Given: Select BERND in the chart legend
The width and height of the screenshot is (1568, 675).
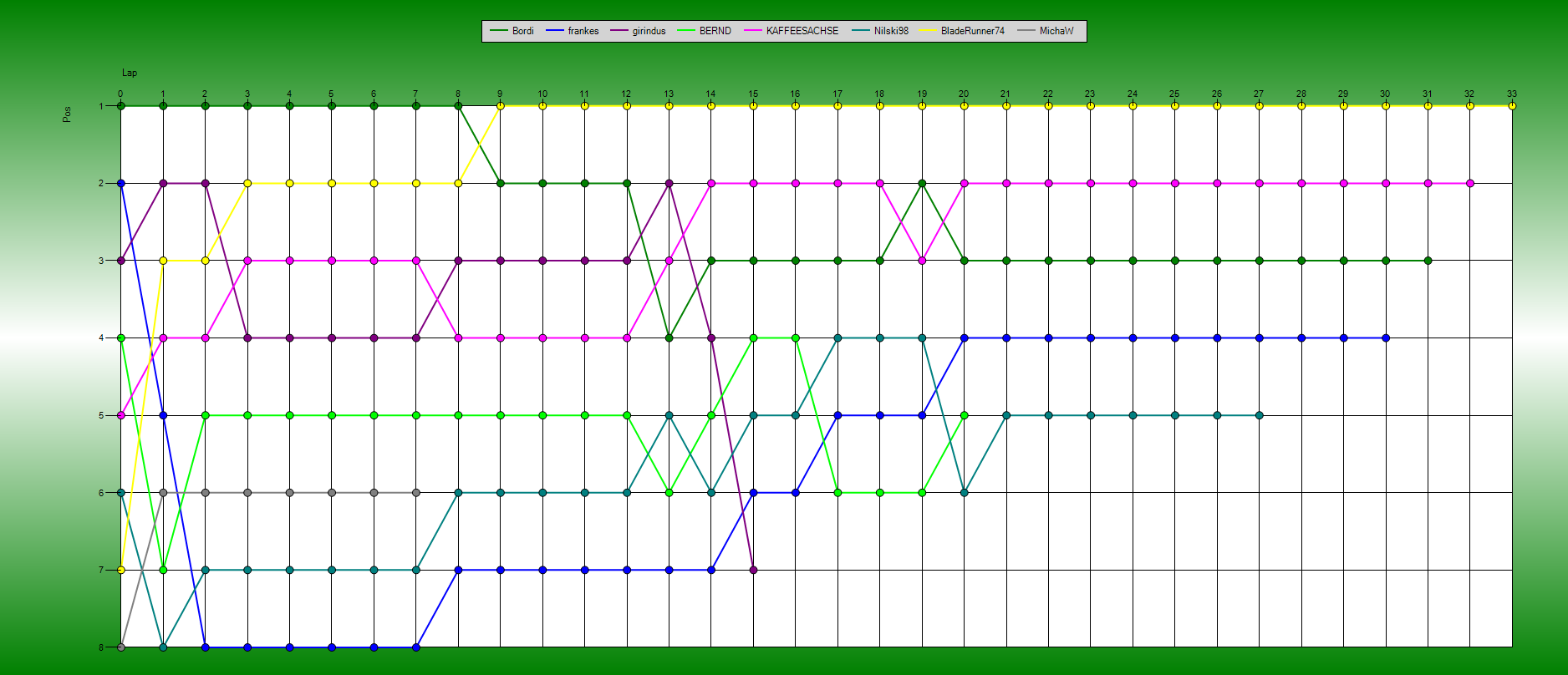Looking at the screenshot, I should pyautogui.click(x=715, y=31).
